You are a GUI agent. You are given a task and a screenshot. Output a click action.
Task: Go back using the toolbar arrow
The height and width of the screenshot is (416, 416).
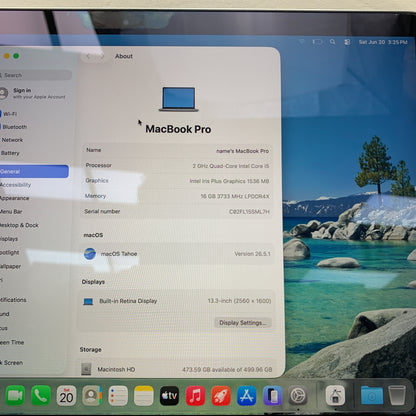(88, 56)
